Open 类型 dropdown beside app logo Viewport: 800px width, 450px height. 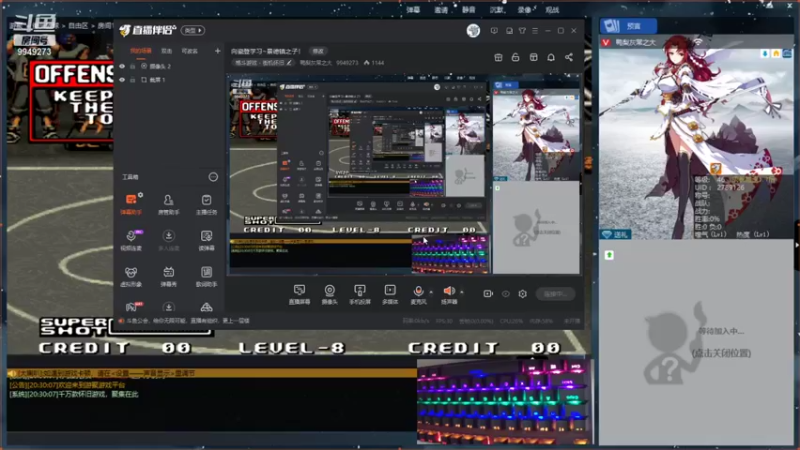pos(193,31)
